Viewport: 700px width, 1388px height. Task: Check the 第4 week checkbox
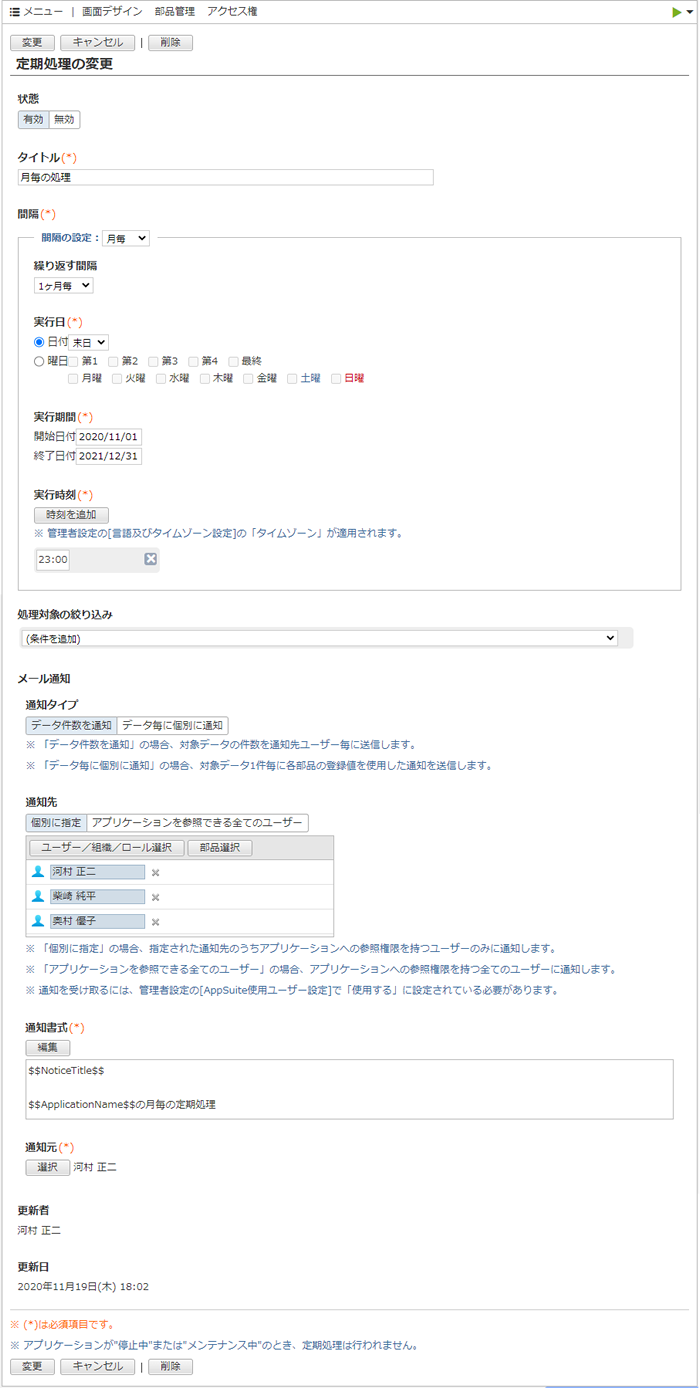(x=194, y=361)
